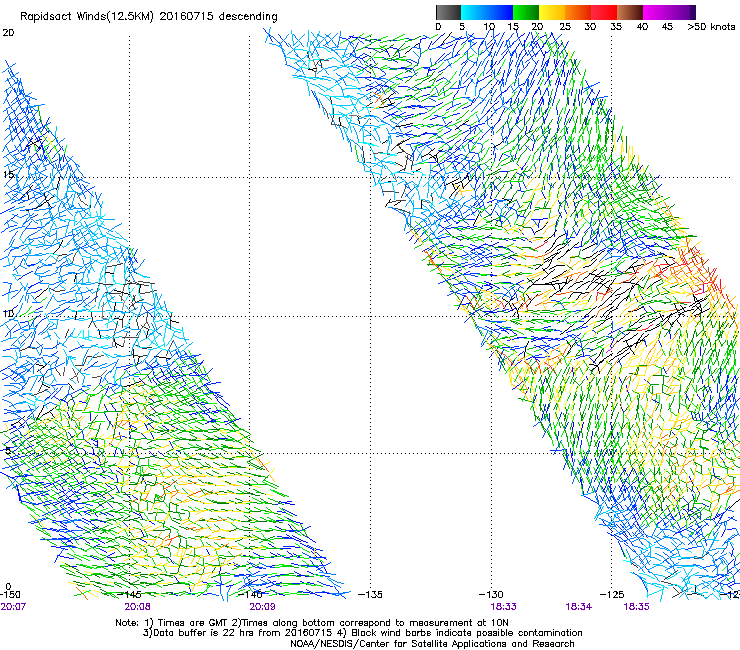Click the purple time stamp '18:33'
Image resolution: width=740 pixels, height=650 pixels.
pyautogui.click(x=503, y=607)
